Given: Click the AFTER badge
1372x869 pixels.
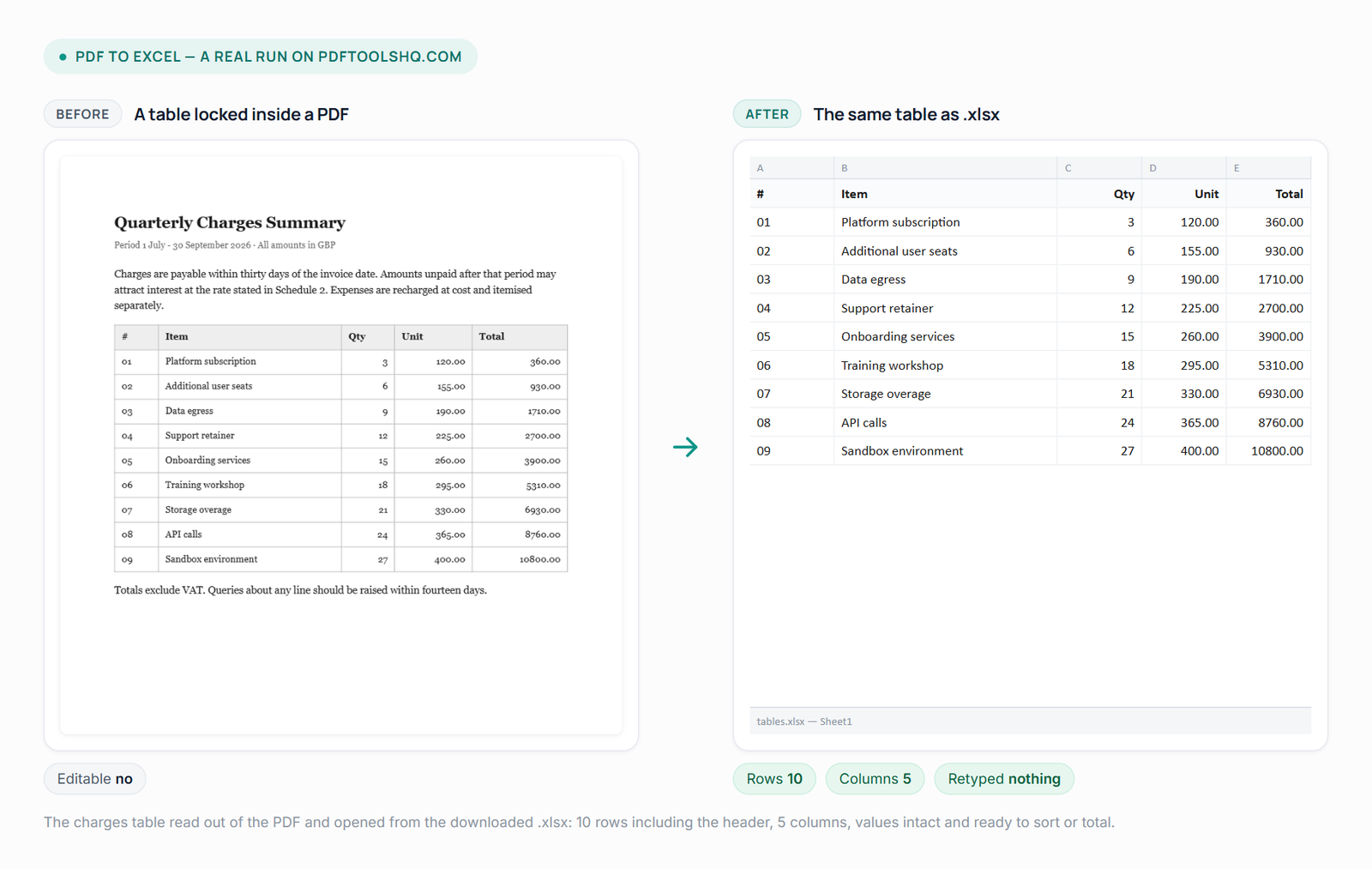Looking at the screenshot, I should point(767,114).
